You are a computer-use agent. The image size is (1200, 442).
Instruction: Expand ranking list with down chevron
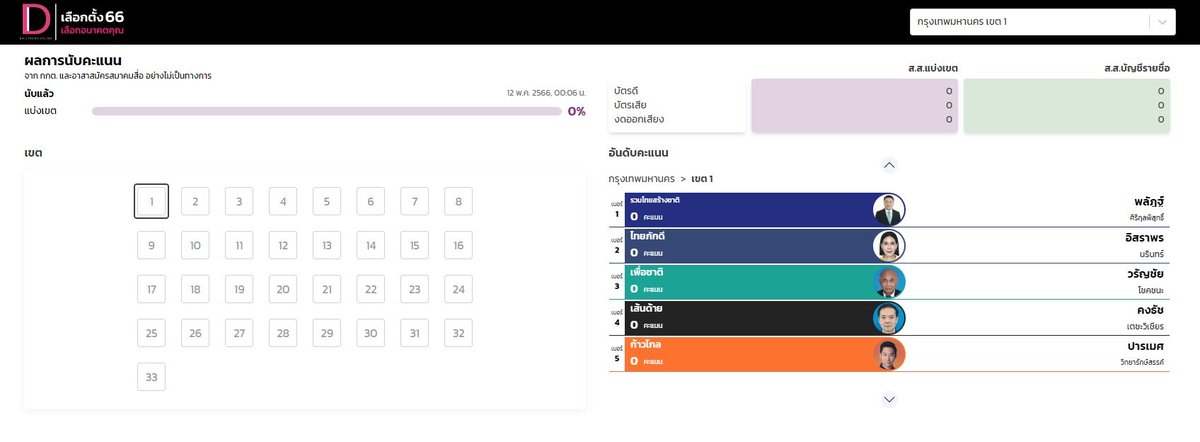[x=889, y=399]
